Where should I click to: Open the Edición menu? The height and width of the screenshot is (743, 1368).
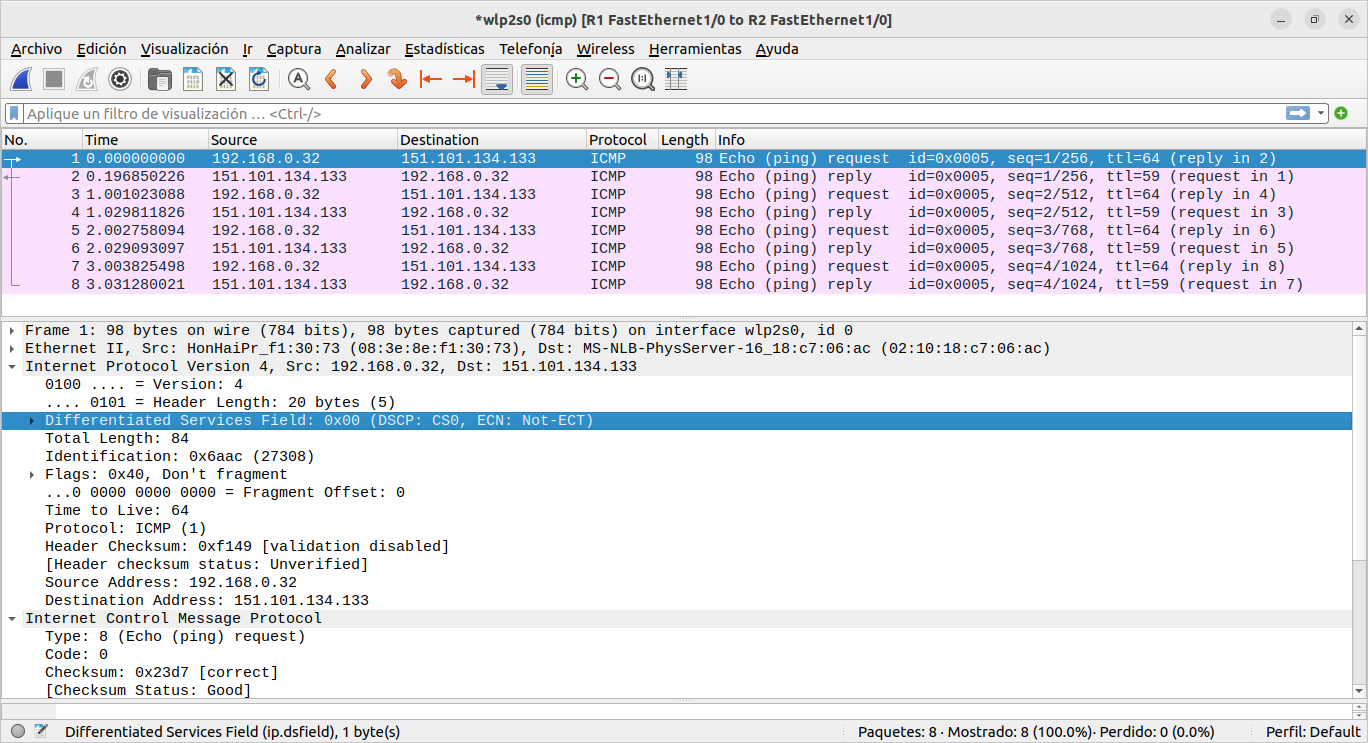[102, 49]
